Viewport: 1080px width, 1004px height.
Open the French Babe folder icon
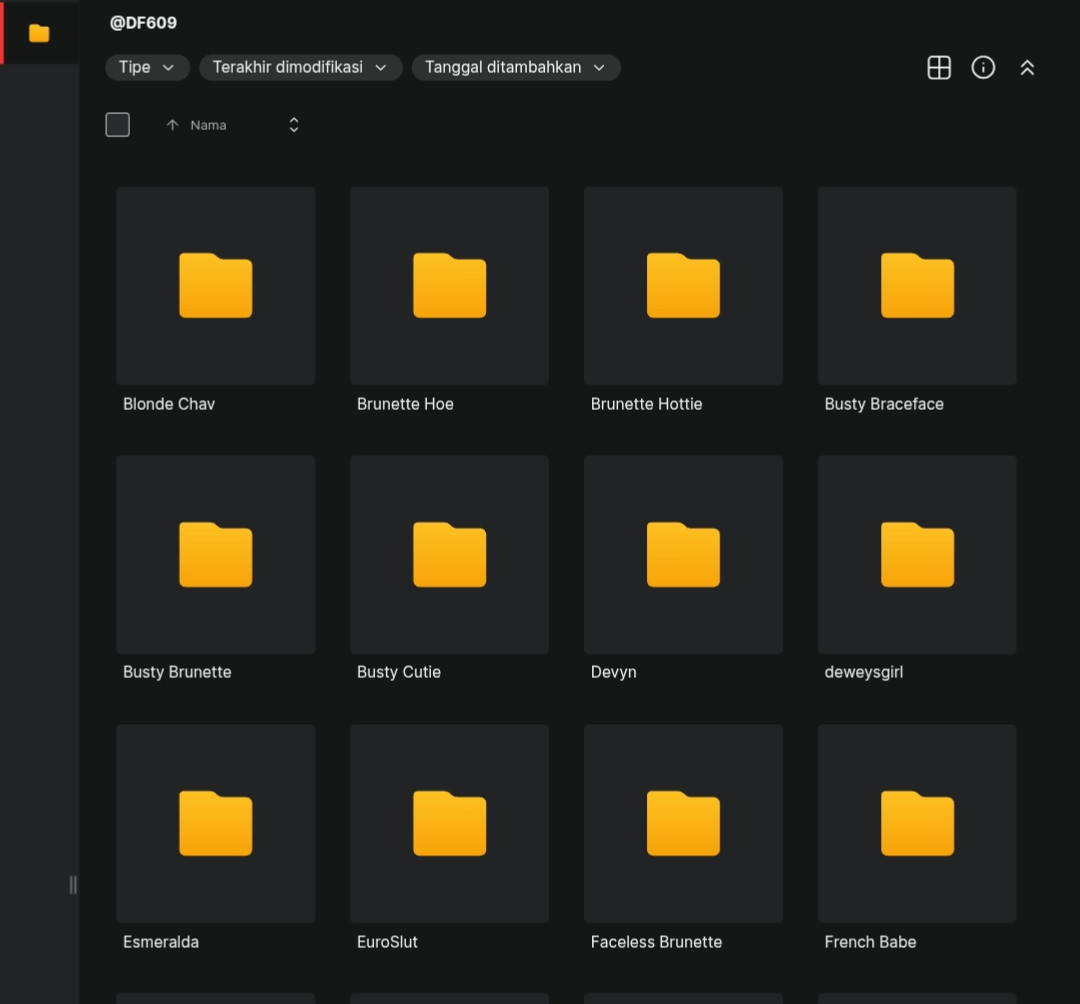coord(917,823)
